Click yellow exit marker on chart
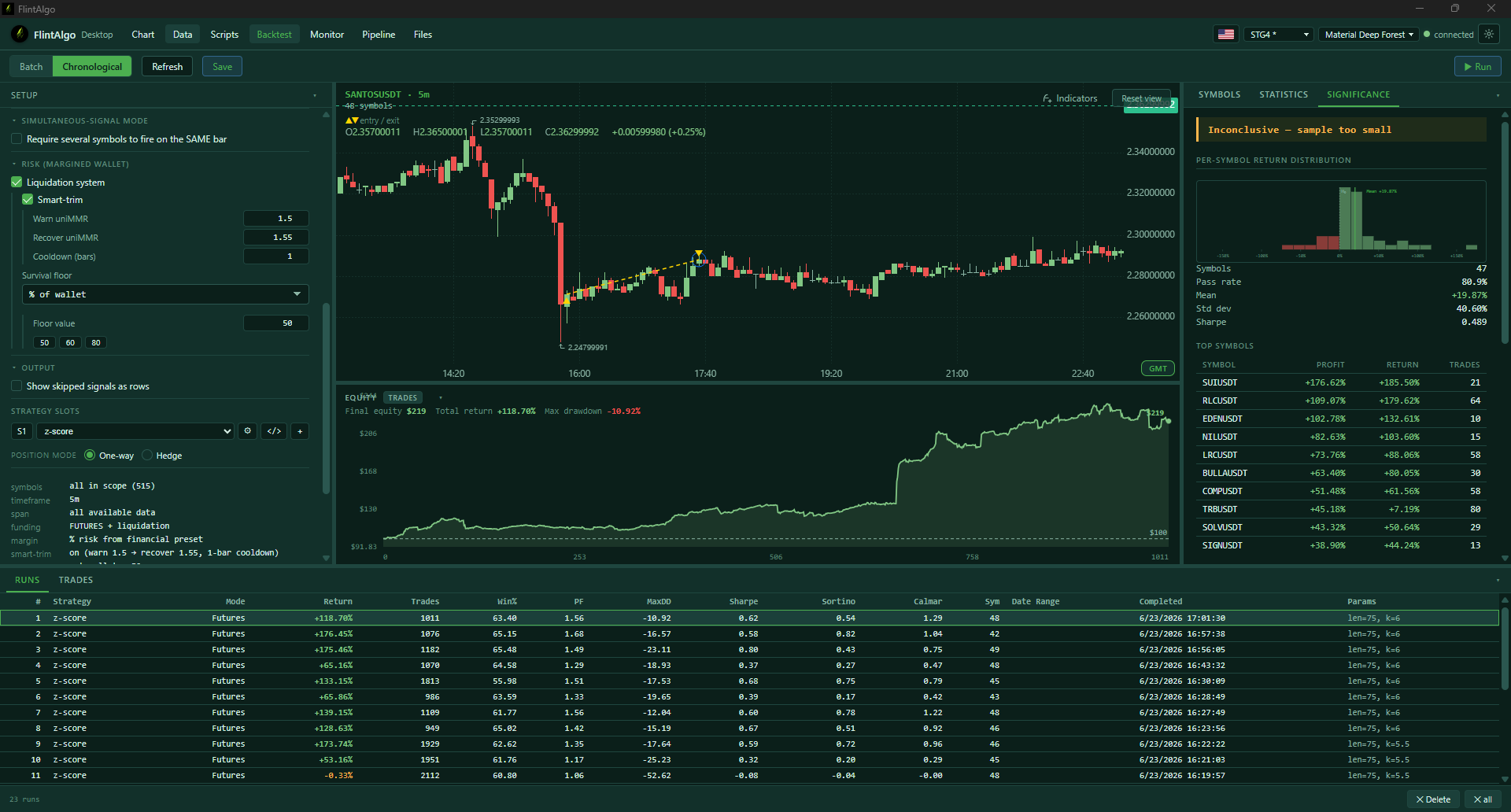Screen dimensions: 1511x812 click(699, 253)
